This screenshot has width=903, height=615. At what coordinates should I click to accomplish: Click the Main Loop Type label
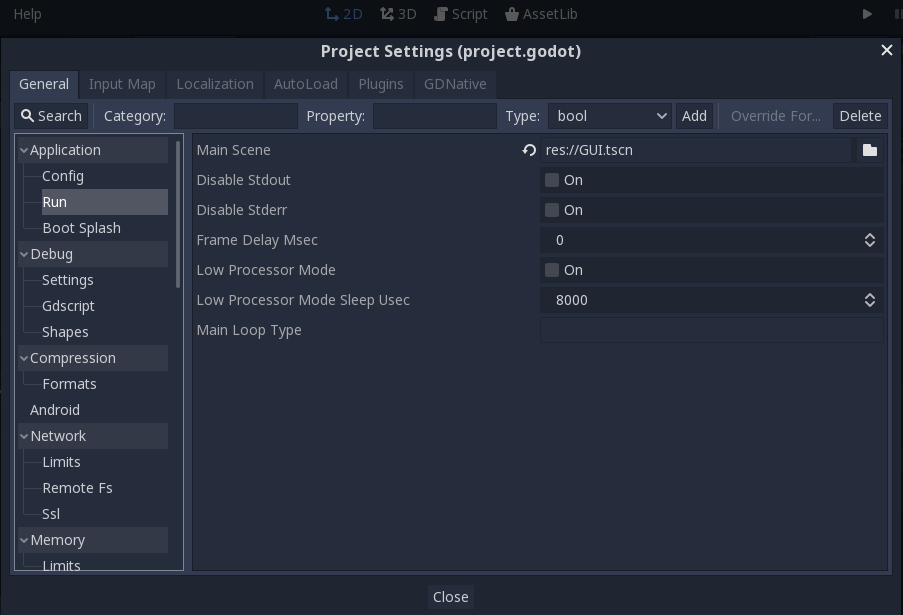point(249,331)
